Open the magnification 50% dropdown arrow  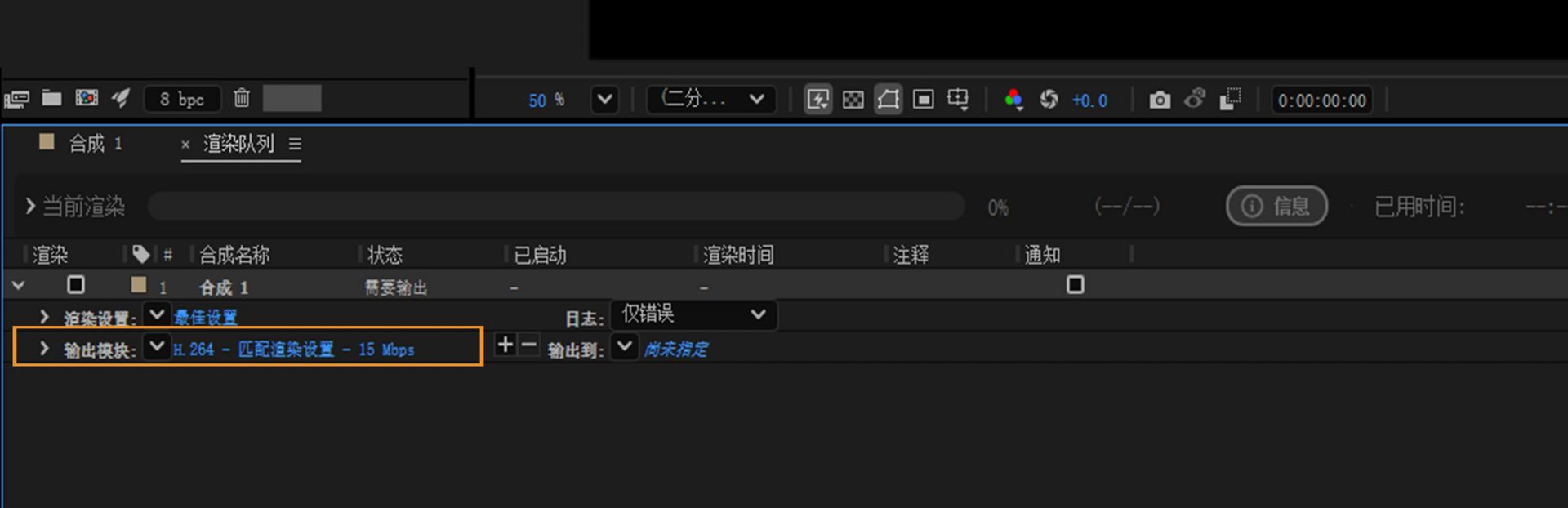tap(604, 100)
